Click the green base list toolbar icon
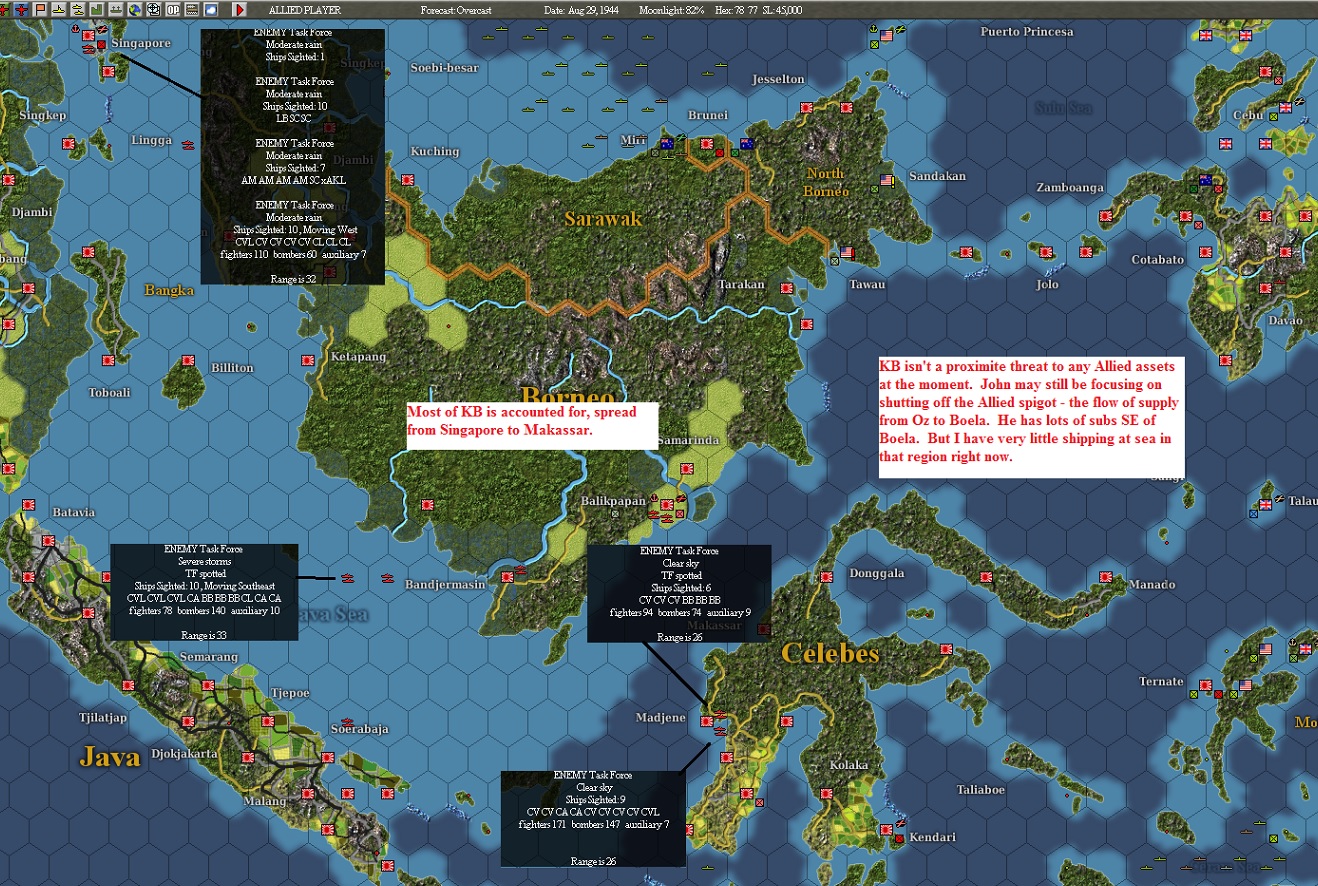The height and width of the screenshot is (886, 1318). pos(96,9)
